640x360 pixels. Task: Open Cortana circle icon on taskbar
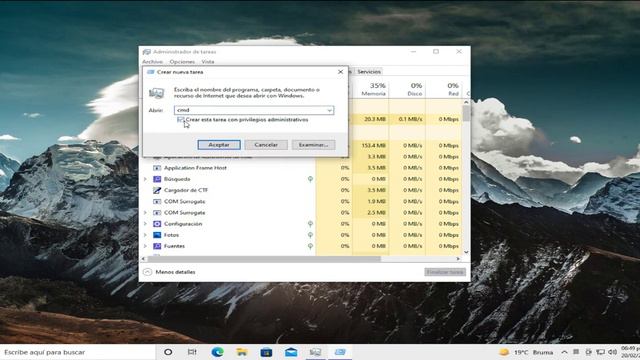click(x=168, y=352)
